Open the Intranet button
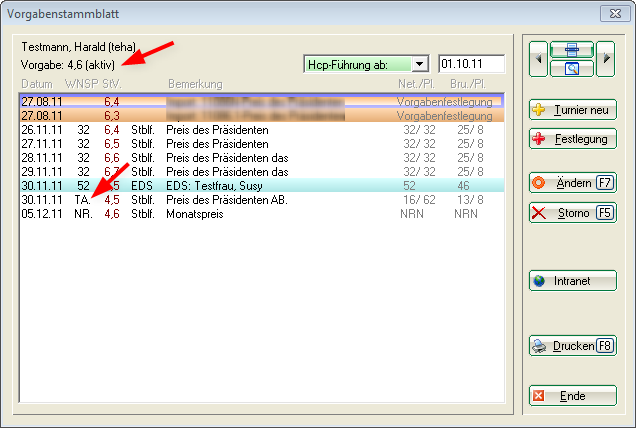This screenshot has width=636, height=428. pyautogui.click(x=573, y=281)
